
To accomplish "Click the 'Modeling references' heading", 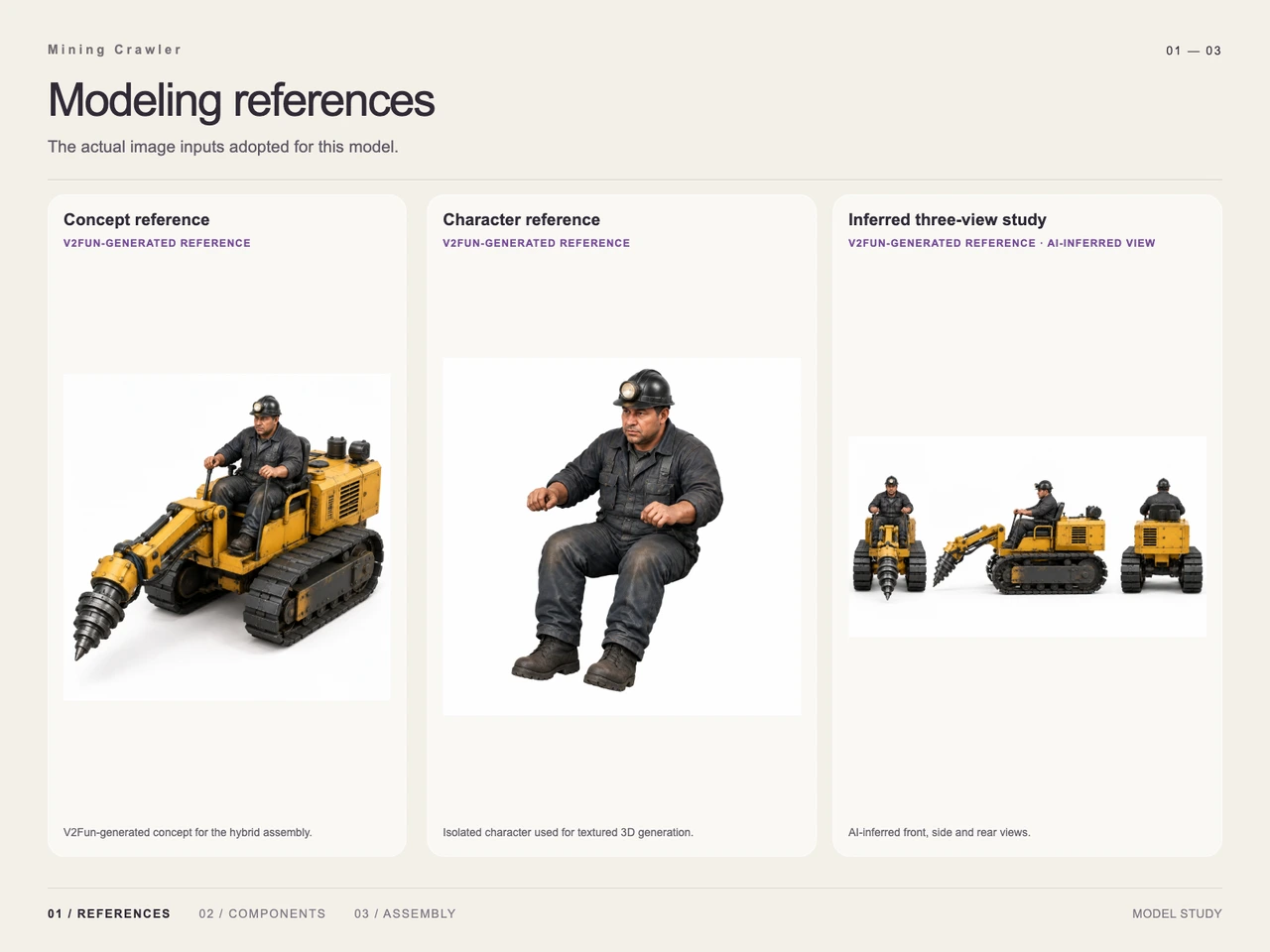I will 241,100.
